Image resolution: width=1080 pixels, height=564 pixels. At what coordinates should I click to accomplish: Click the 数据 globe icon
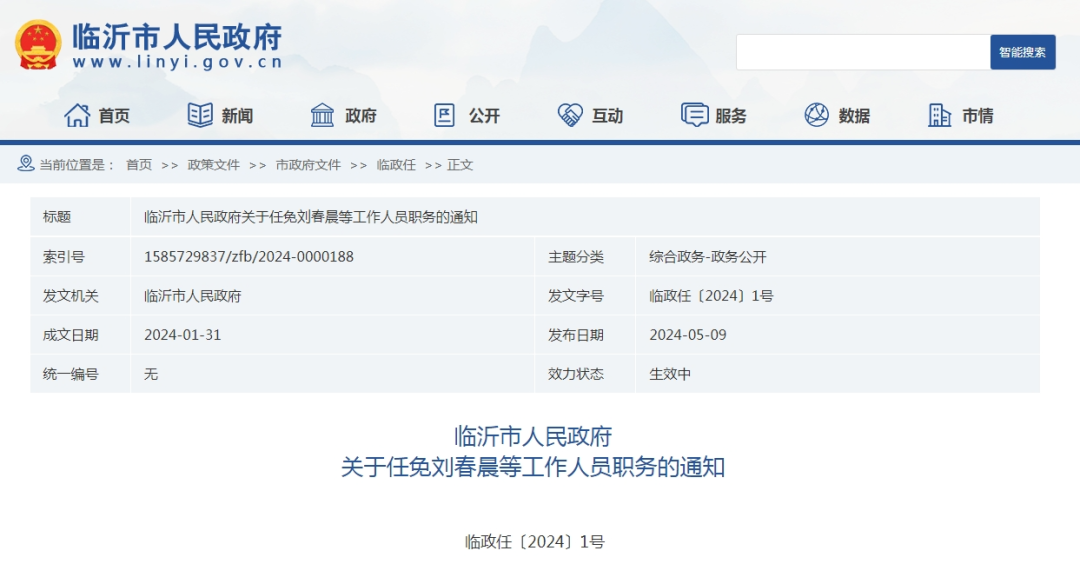pyautogui.click(x=817, y=115)
